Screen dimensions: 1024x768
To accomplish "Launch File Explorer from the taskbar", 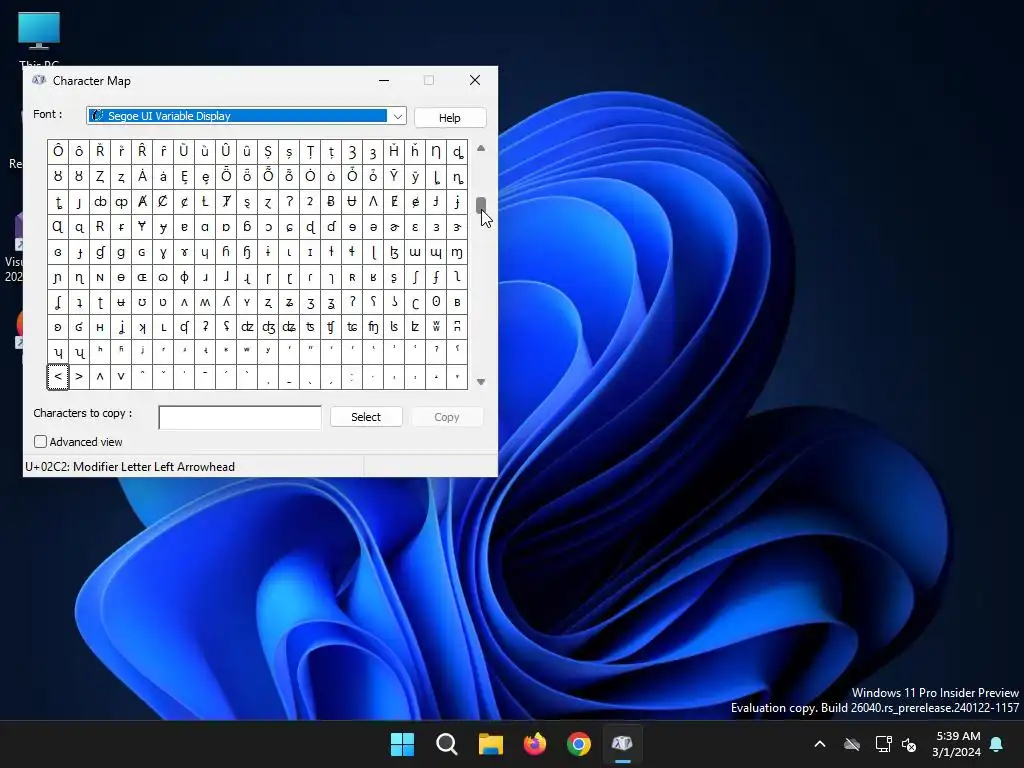I will tap(490, 744).
